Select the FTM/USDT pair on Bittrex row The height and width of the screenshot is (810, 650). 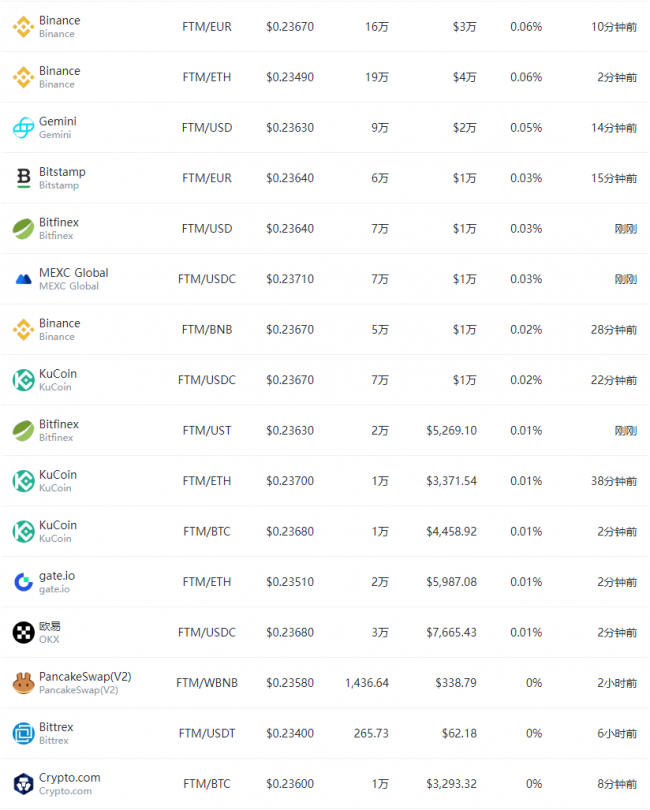click(207, 734)
